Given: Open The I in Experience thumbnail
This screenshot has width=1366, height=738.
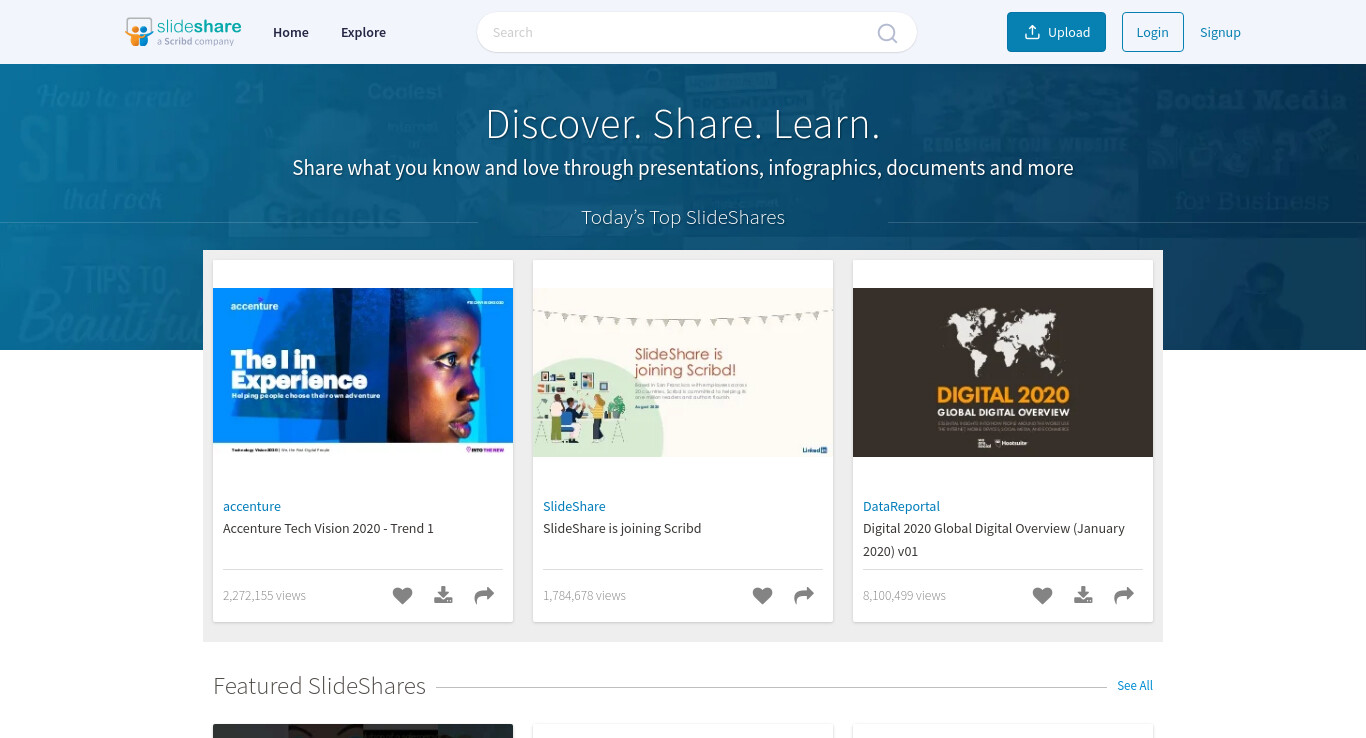Looking at the screenshot, I should (x=363, y=372).
